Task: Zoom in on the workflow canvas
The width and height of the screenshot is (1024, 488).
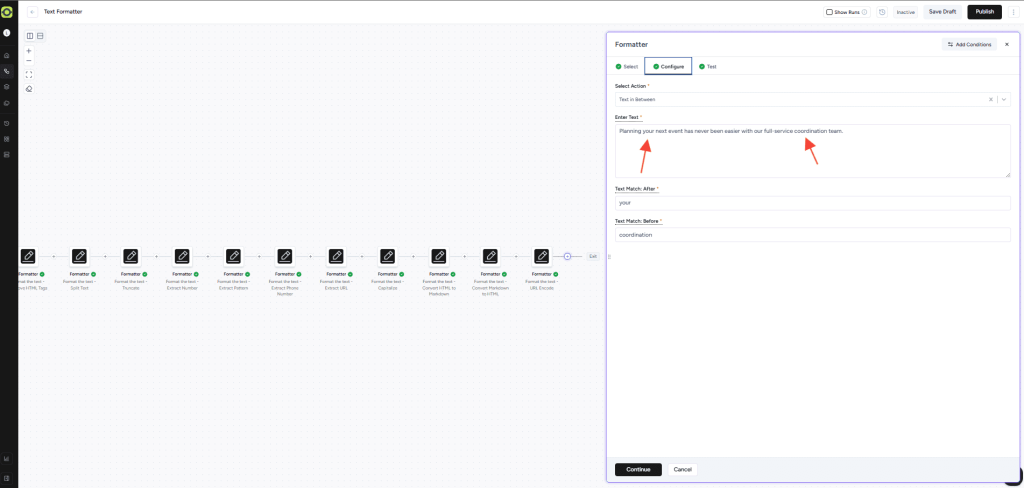Action: [x=29, y=50]
